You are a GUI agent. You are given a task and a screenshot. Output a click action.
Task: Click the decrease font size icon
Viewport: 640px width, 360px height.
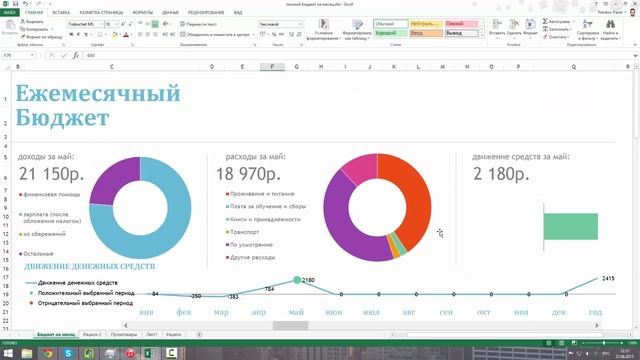(x=130, y=24)
